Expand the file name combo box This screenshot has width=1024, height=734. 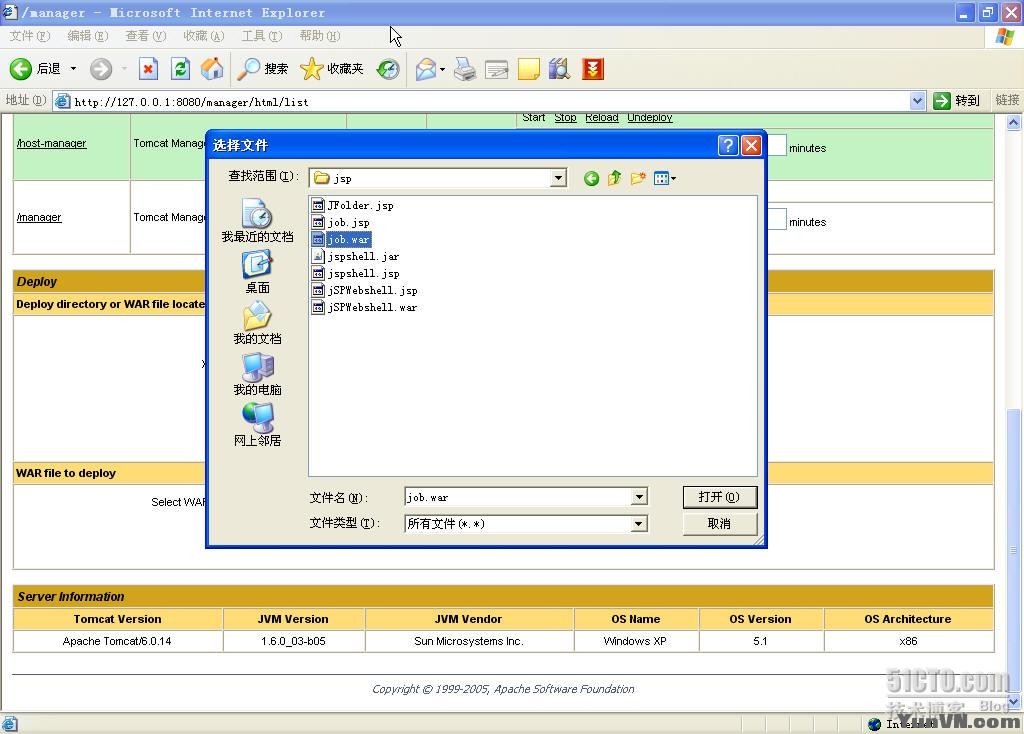click(639, 497)
